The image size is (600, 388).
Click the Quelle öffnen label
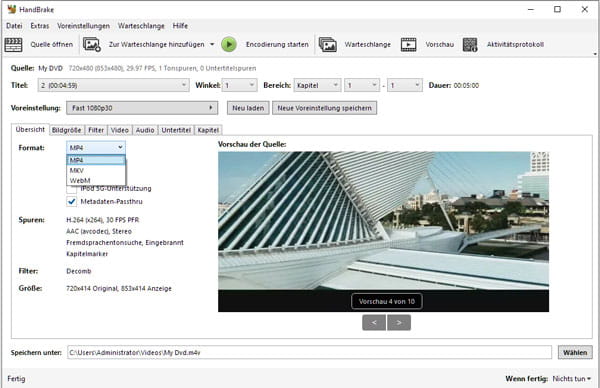click(x=52, y=44)
